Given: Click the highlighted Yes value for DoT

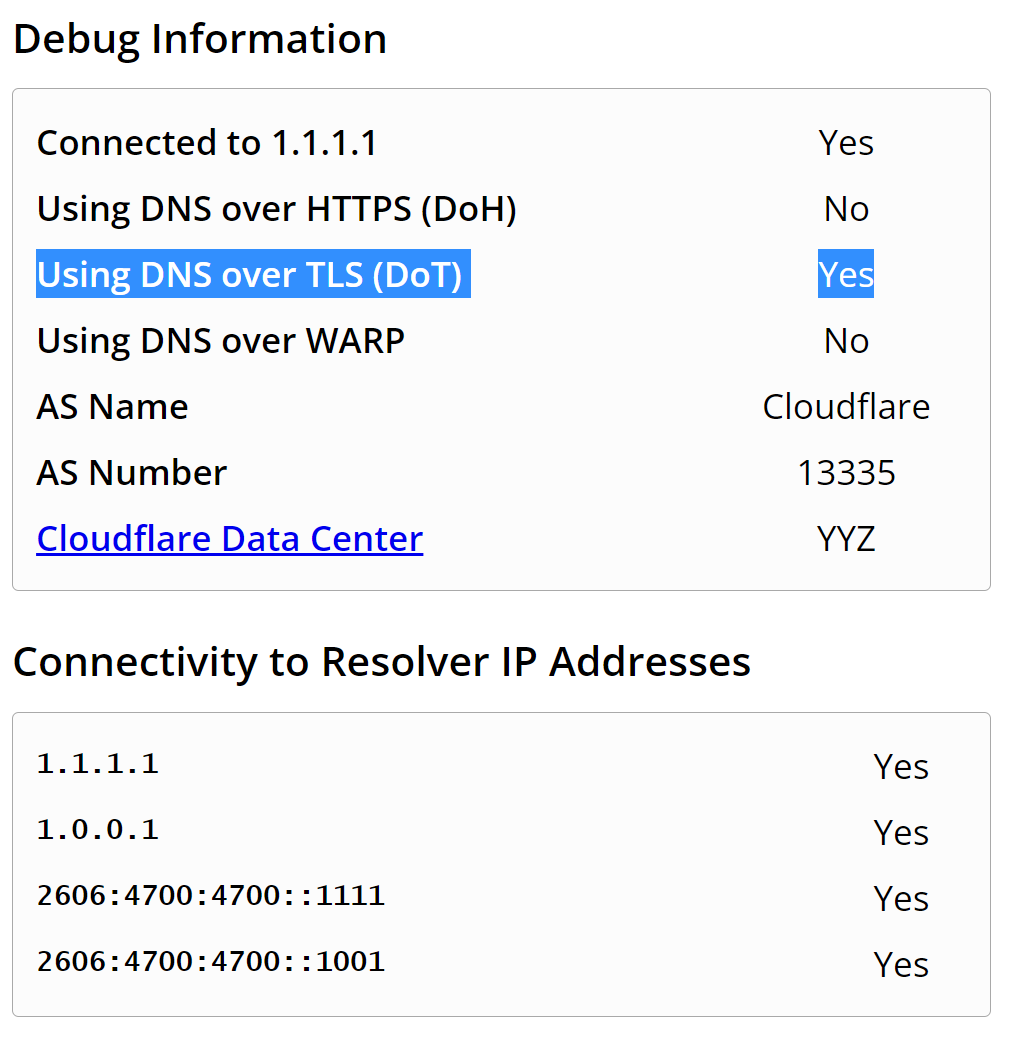Looking at the screenshot, I should [846, 274].
